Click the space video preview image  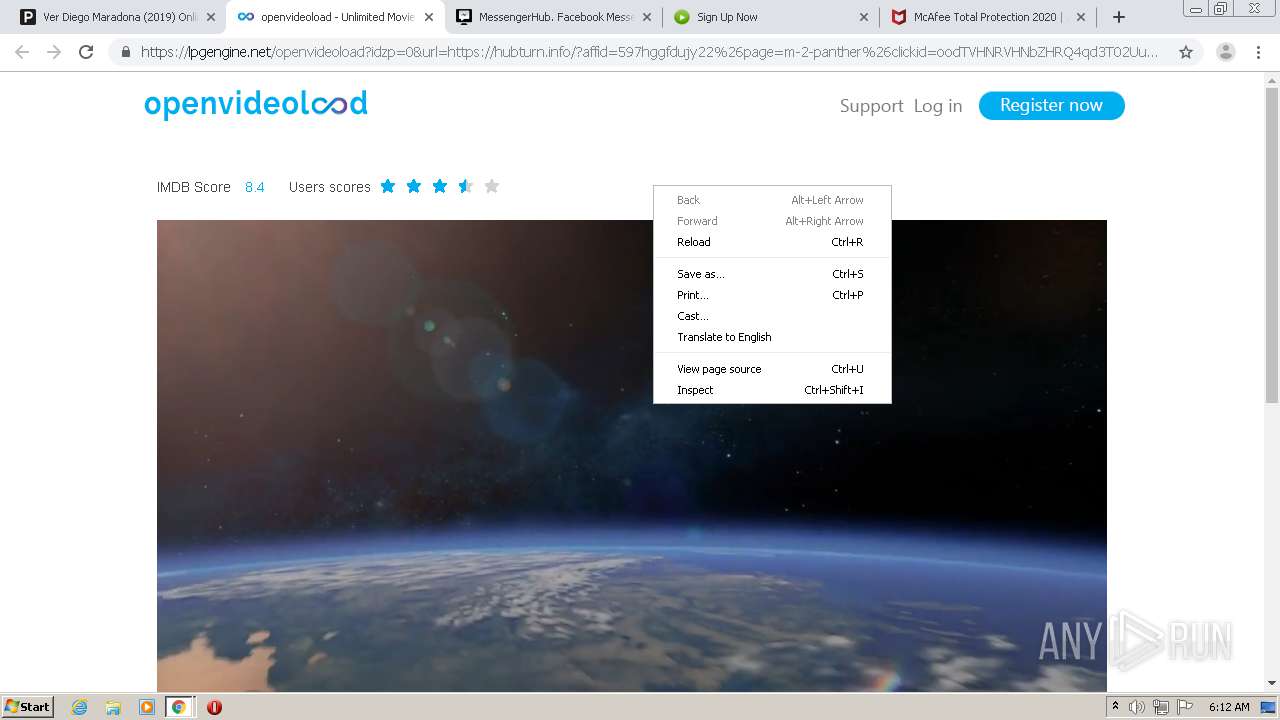[x=632, y=455]
